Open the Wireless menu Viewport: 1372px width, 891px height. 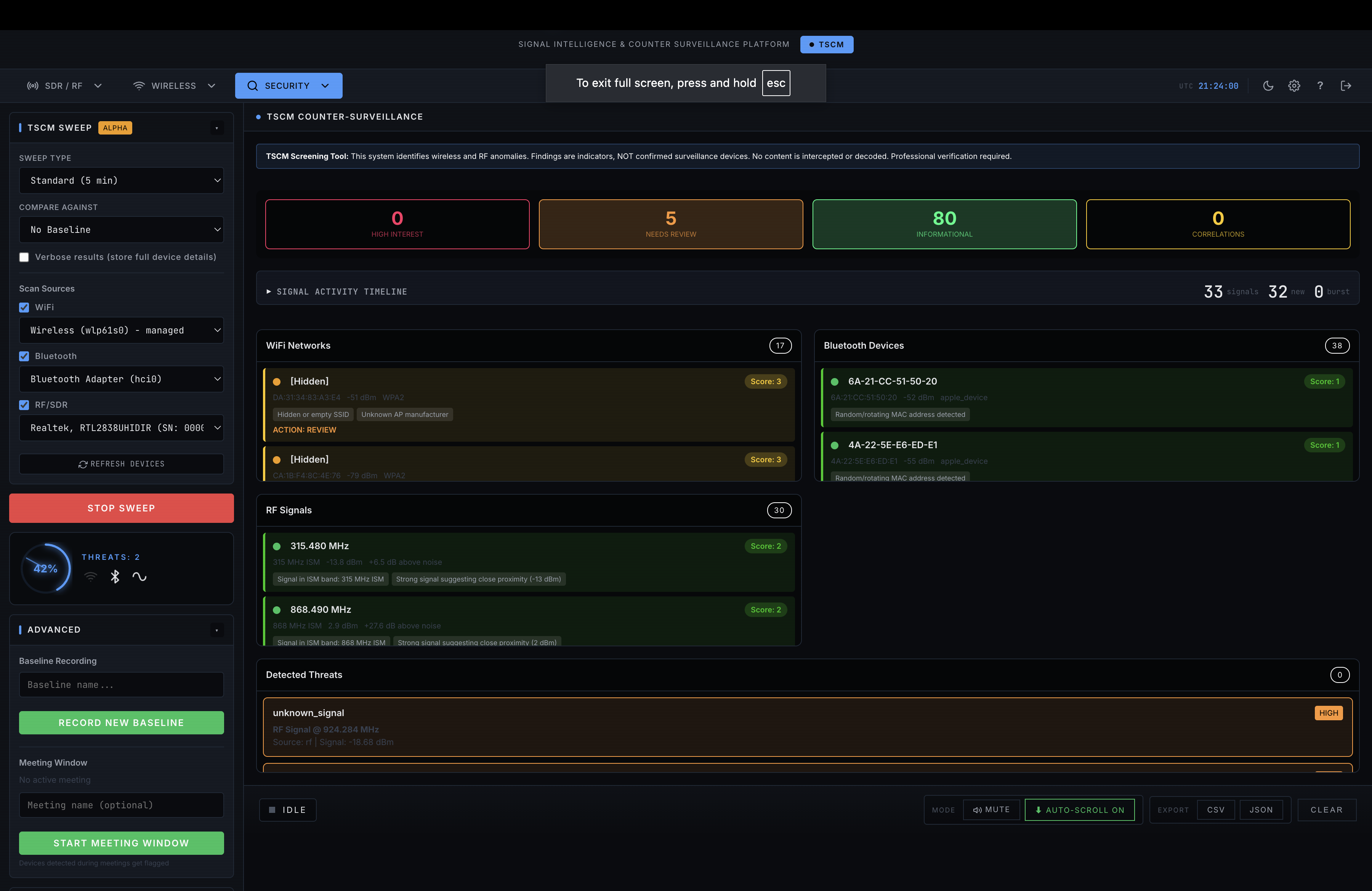tap(173, 86)
